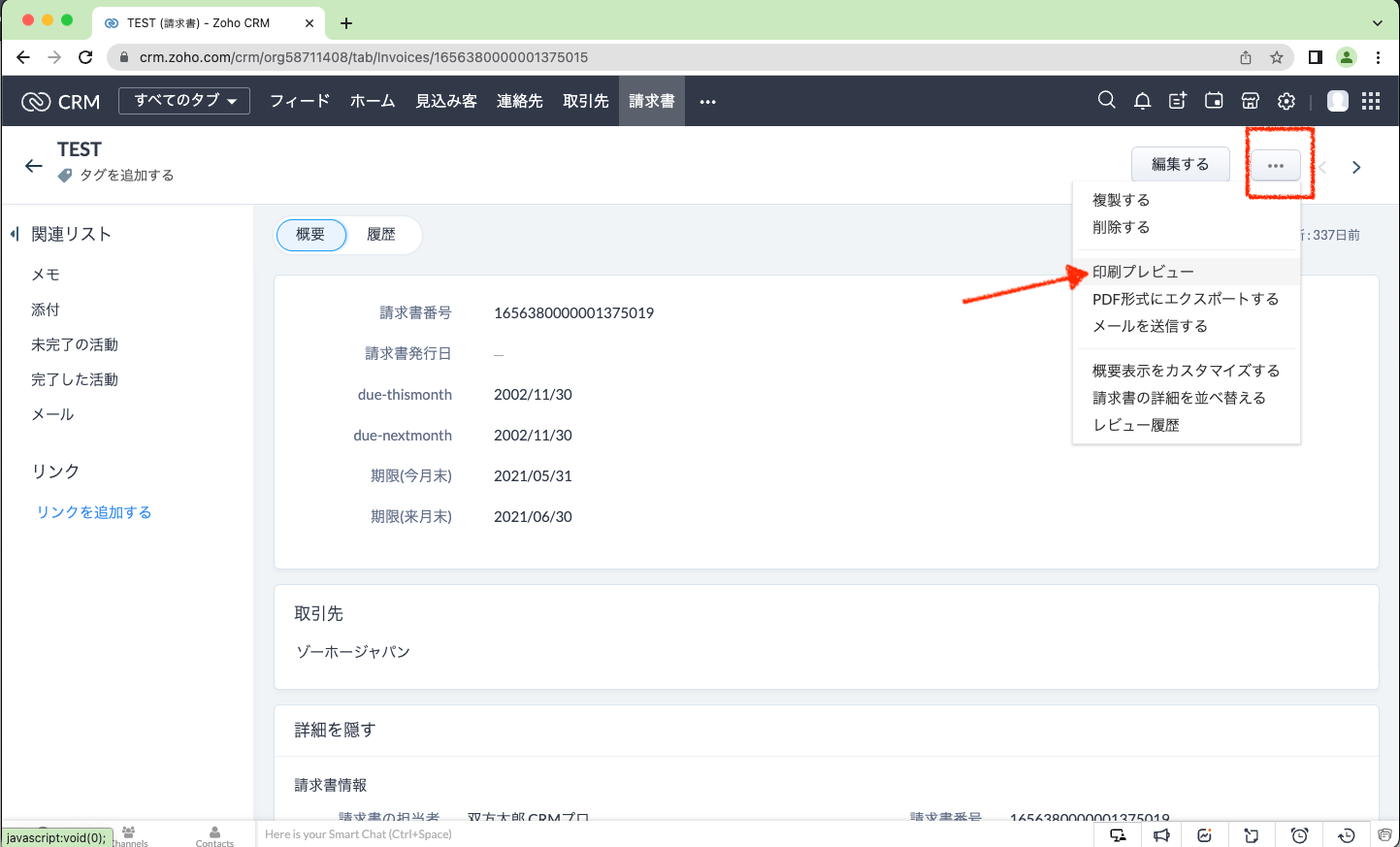The height and width of the screenshot is (847, 1400).
Task: Open the calendar icon in header
Action: 1214,101
